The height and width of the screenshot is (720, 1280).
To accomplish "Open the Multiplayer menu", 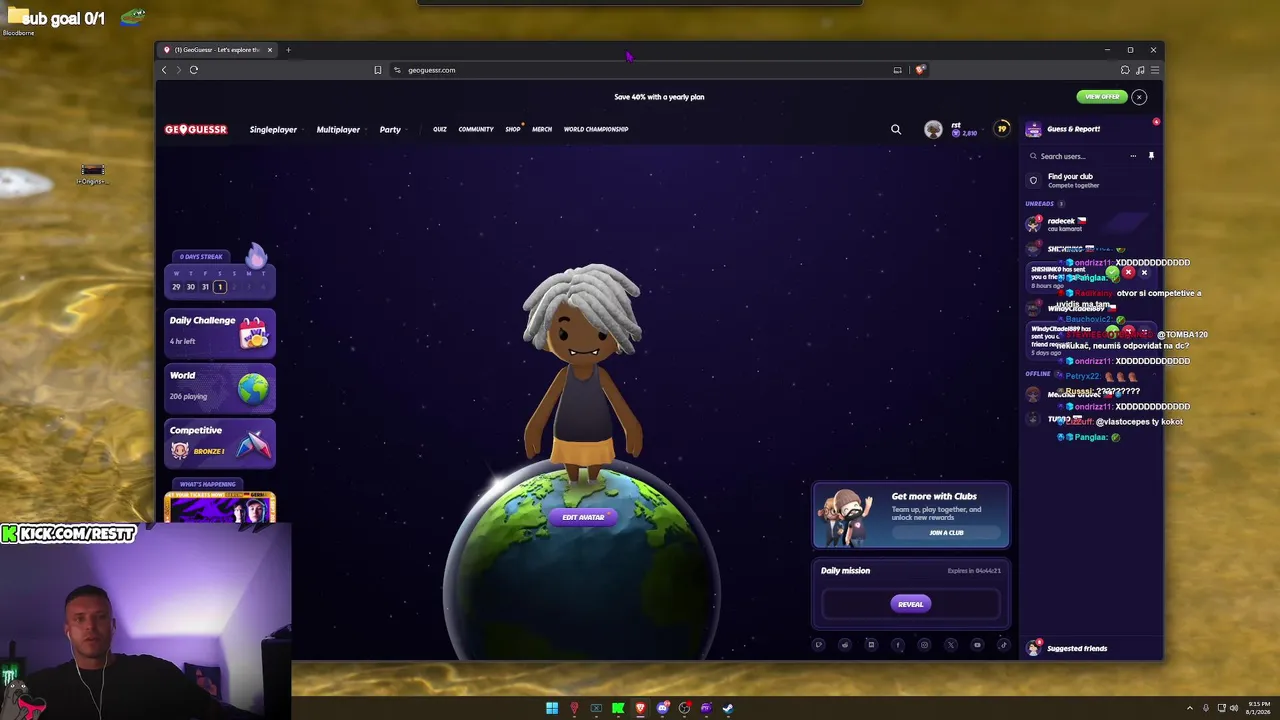I will tap(338, 129).
